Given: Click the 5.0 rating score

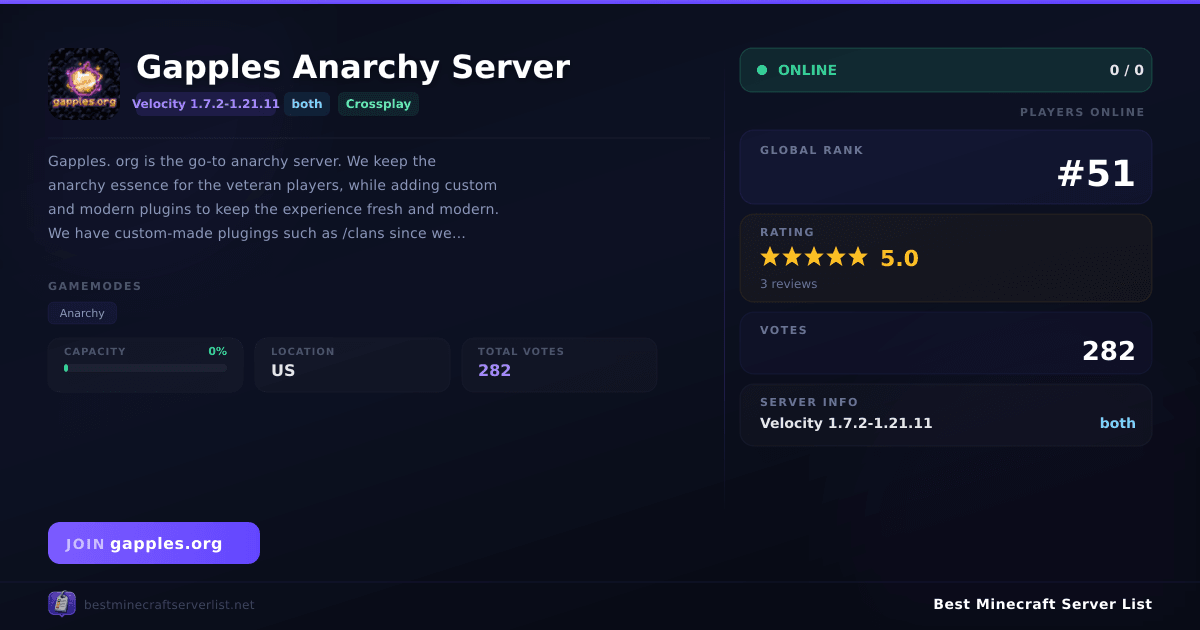Looking at the screenshot, I should point(899,258).
